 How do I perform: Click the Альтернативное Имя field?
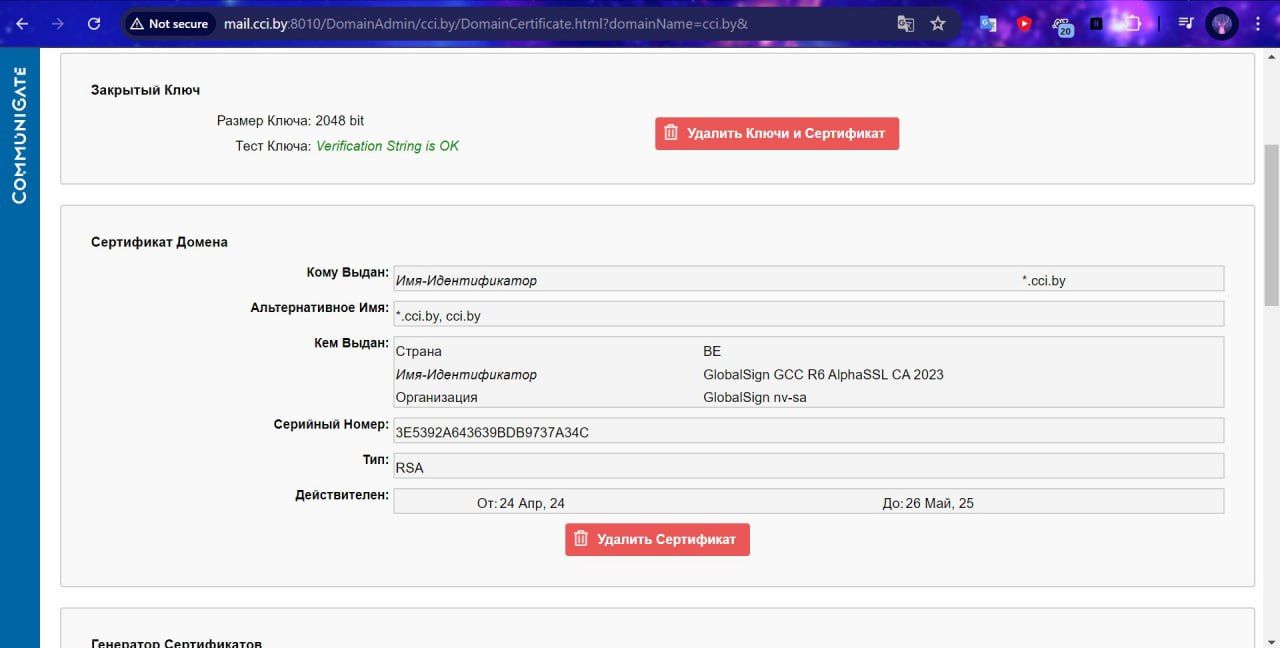pyautogui.click(x=808, y=315)
